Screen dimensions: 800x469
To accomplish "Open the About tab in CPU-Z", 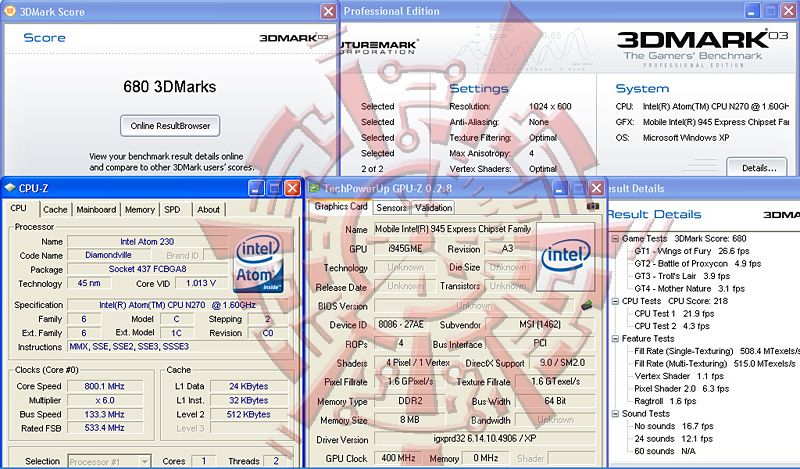I will 208,209.
